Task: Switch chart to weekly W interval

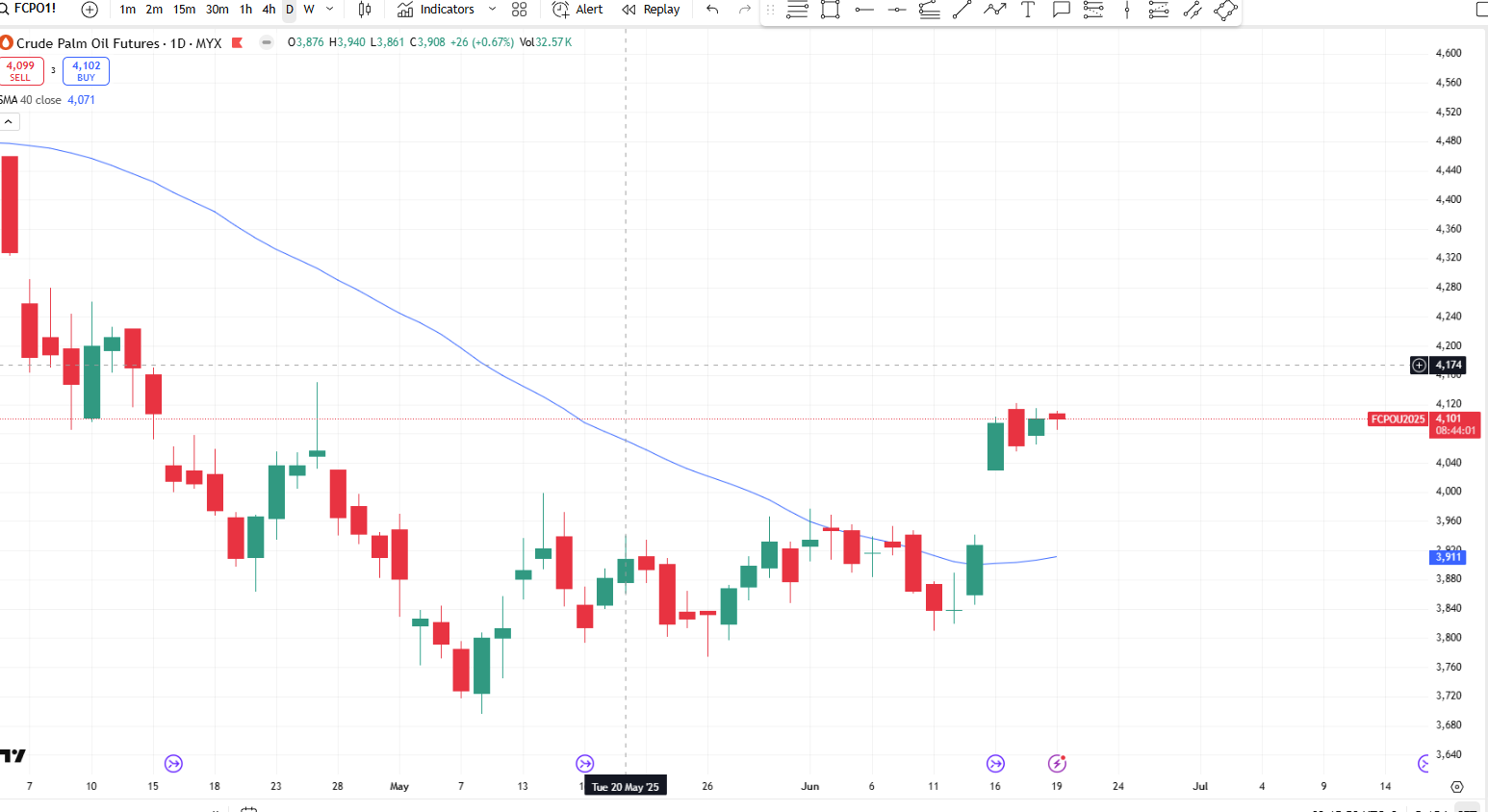Action: (x=309, y=10)
